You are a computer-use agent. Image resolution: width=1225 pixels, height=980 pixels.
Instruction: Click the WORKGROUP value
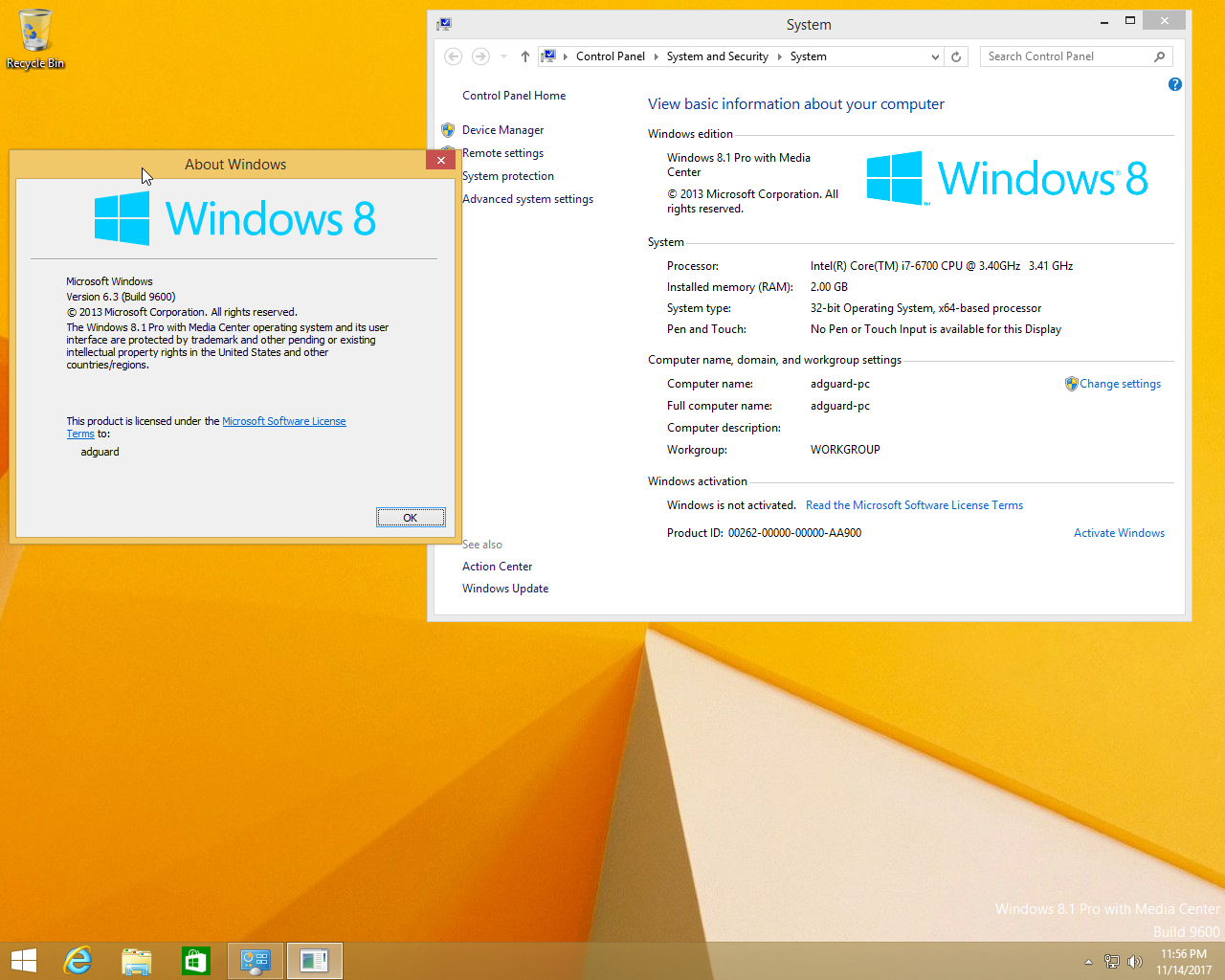coord(845,450)
